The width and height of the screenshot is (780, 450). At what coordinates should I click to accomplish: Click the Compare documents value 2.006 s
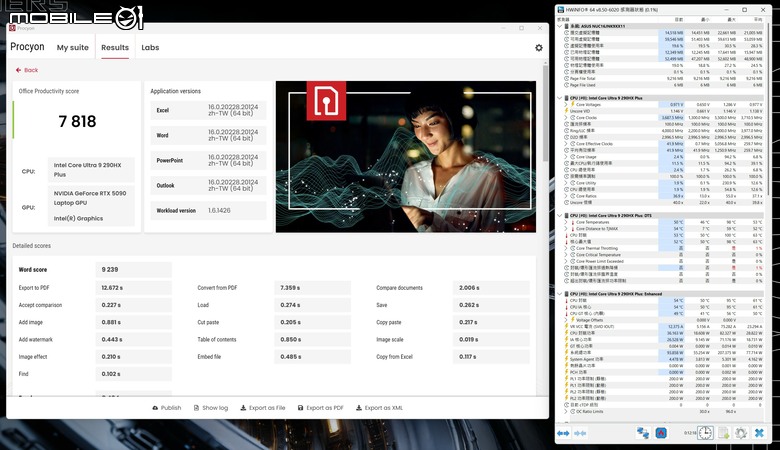(491, 287)
